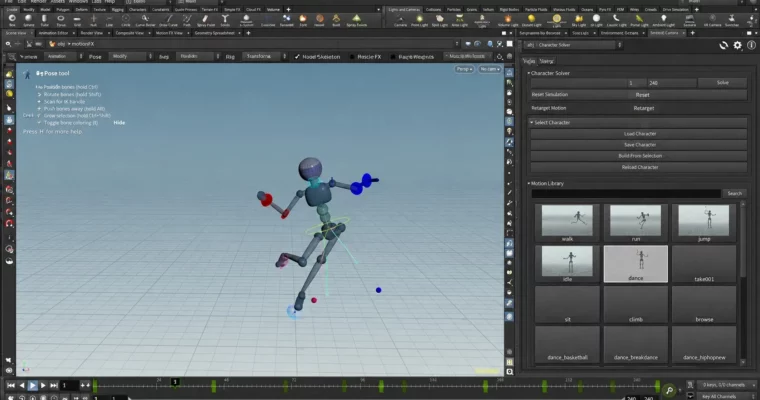Open the Persp view dropdown
760x400 pixels.
click(x=464, y=69)
